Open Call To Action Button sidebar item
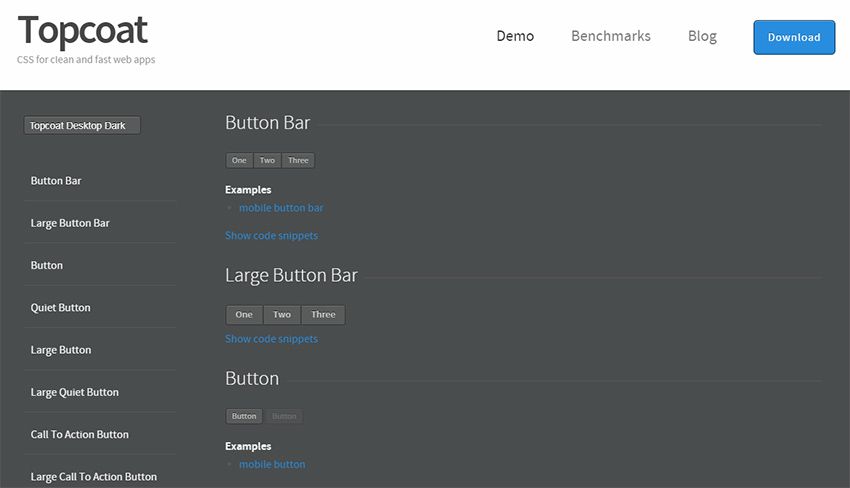 pos(79,435)
